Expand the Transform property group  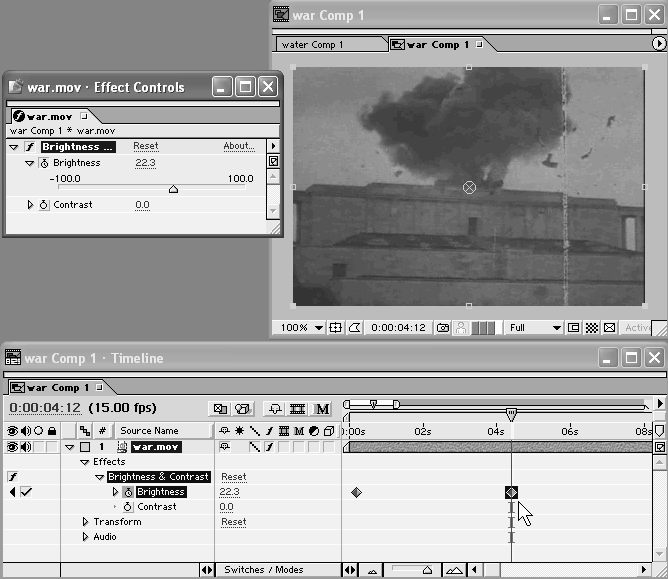point(85,522)
